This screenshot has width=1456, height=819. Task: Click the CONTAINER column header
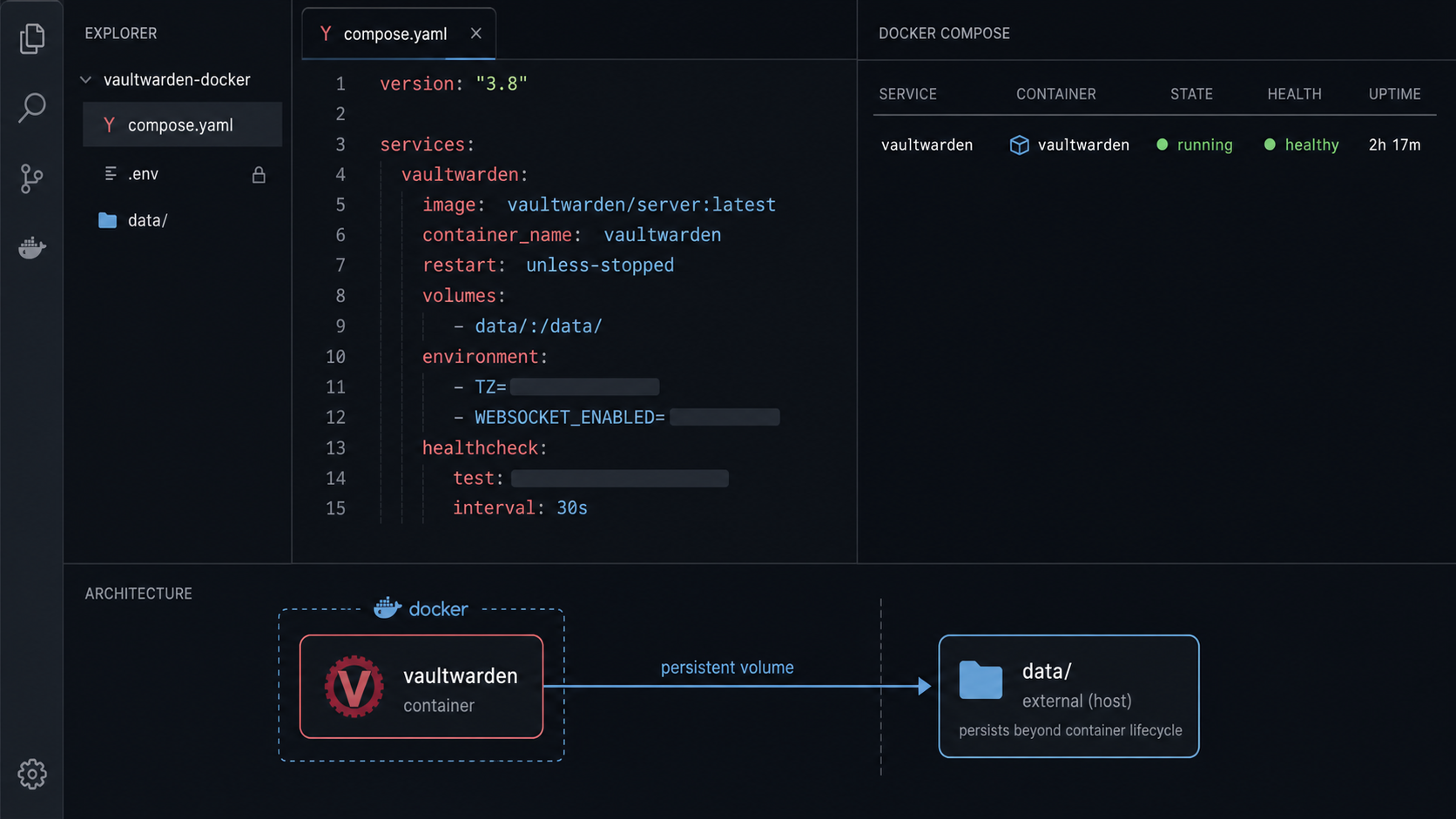pyautogui.click(x=1055, y=94)
